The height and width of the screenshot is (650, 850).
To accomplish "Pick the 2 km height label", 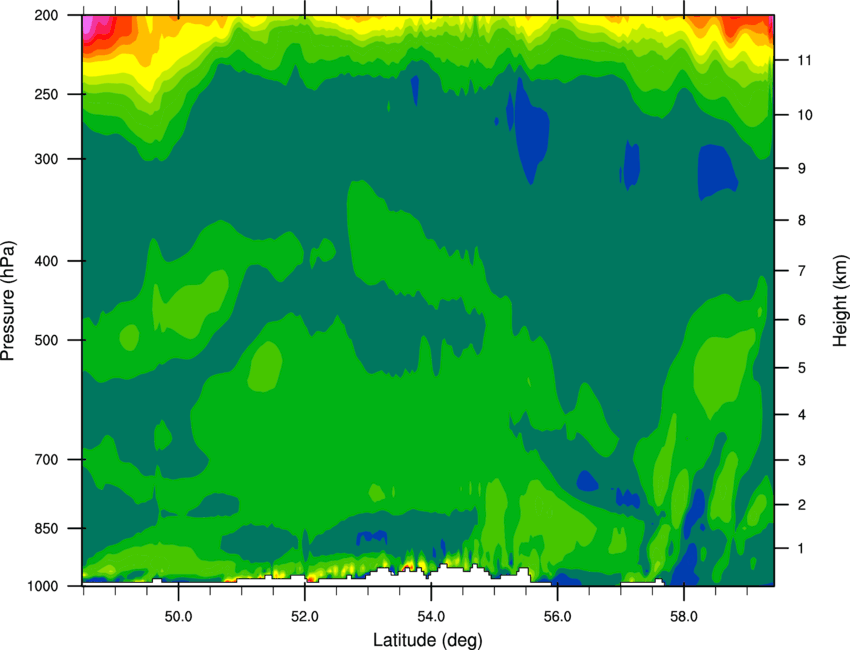I will click(x=802, y=505).
